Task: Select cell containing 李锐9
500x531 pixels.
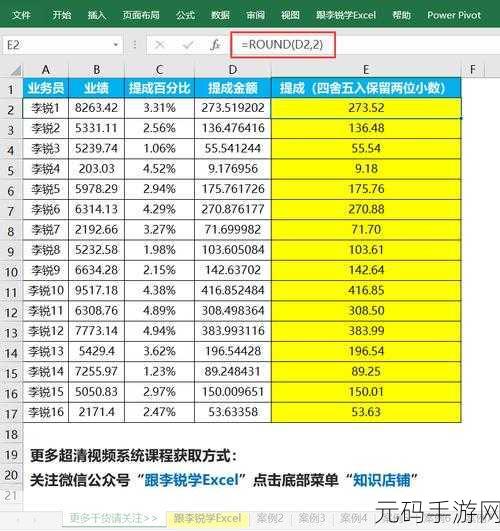Action: 46,270
